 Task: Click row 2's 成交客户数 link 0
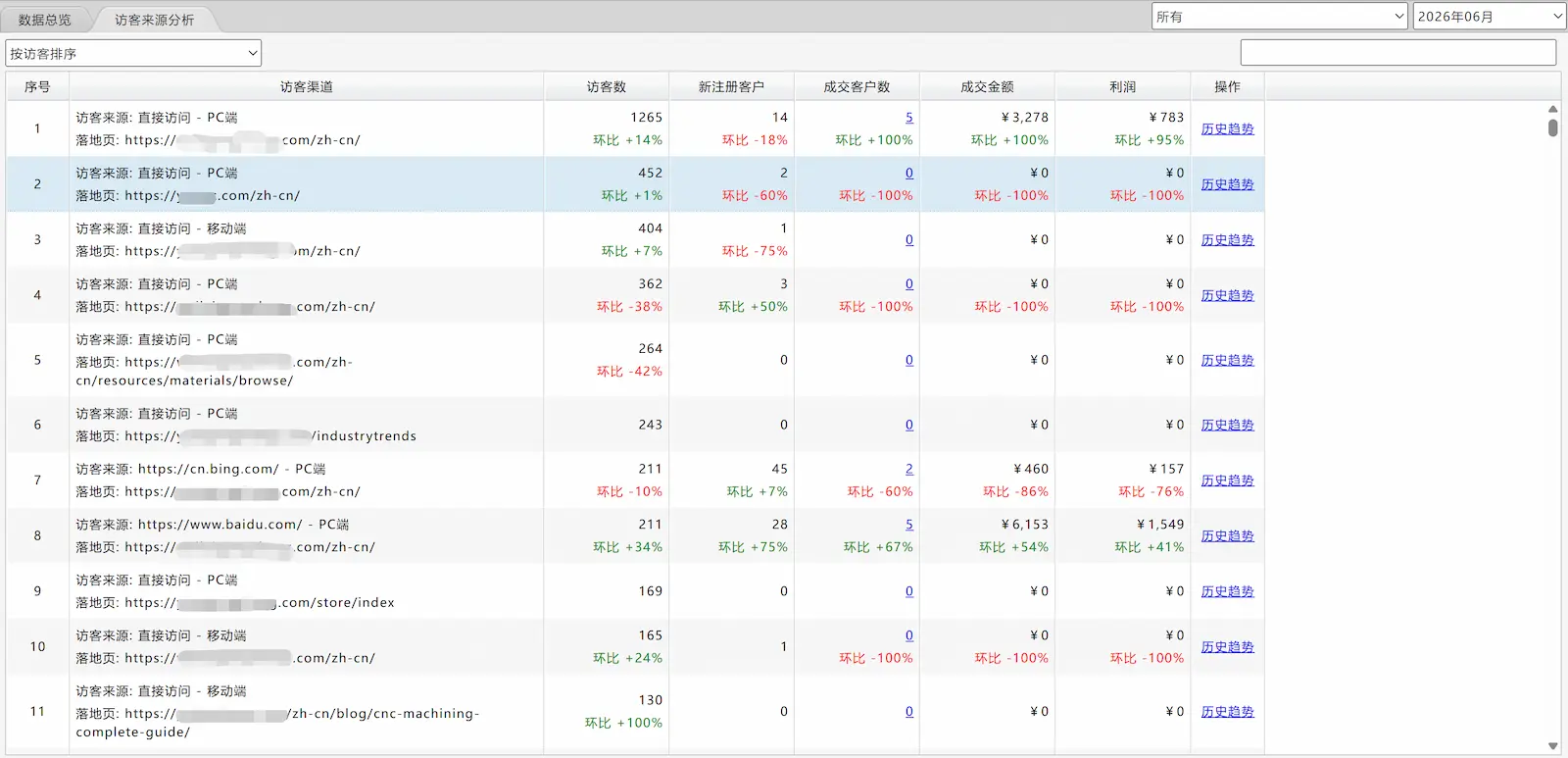pyautogui.click(x=909, y=174)
